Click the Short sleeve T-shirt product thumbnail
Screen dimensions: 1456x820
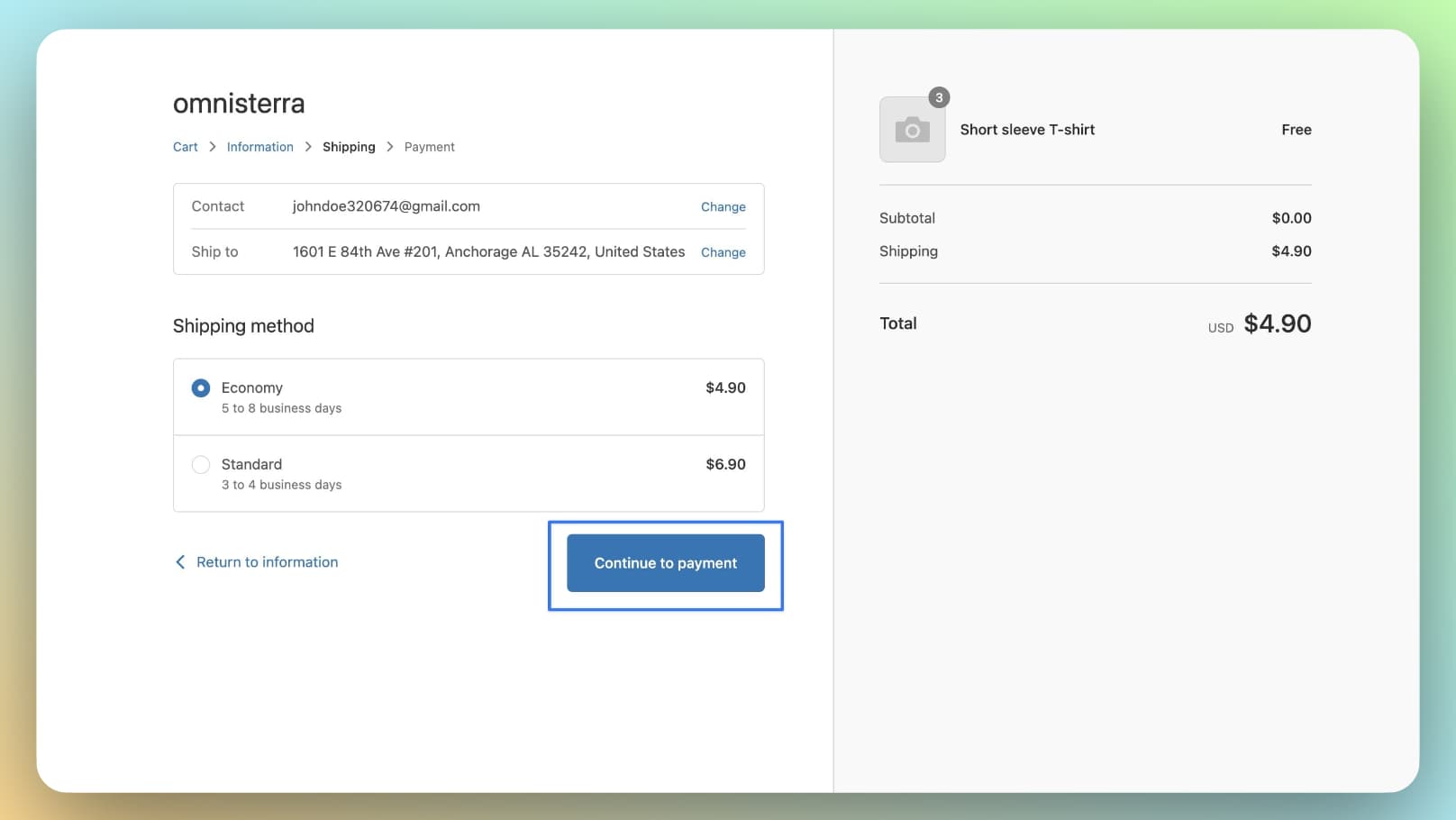tap(912, 129)
